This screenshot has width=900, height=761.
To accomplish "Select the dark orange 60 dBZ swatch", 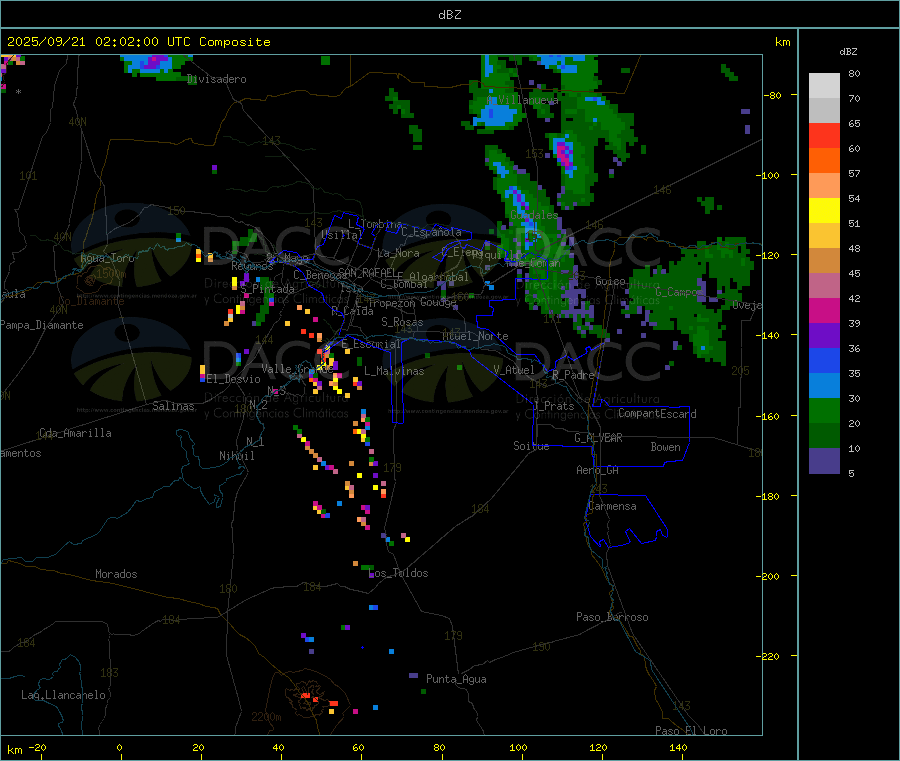I will [x=824, y=161].
